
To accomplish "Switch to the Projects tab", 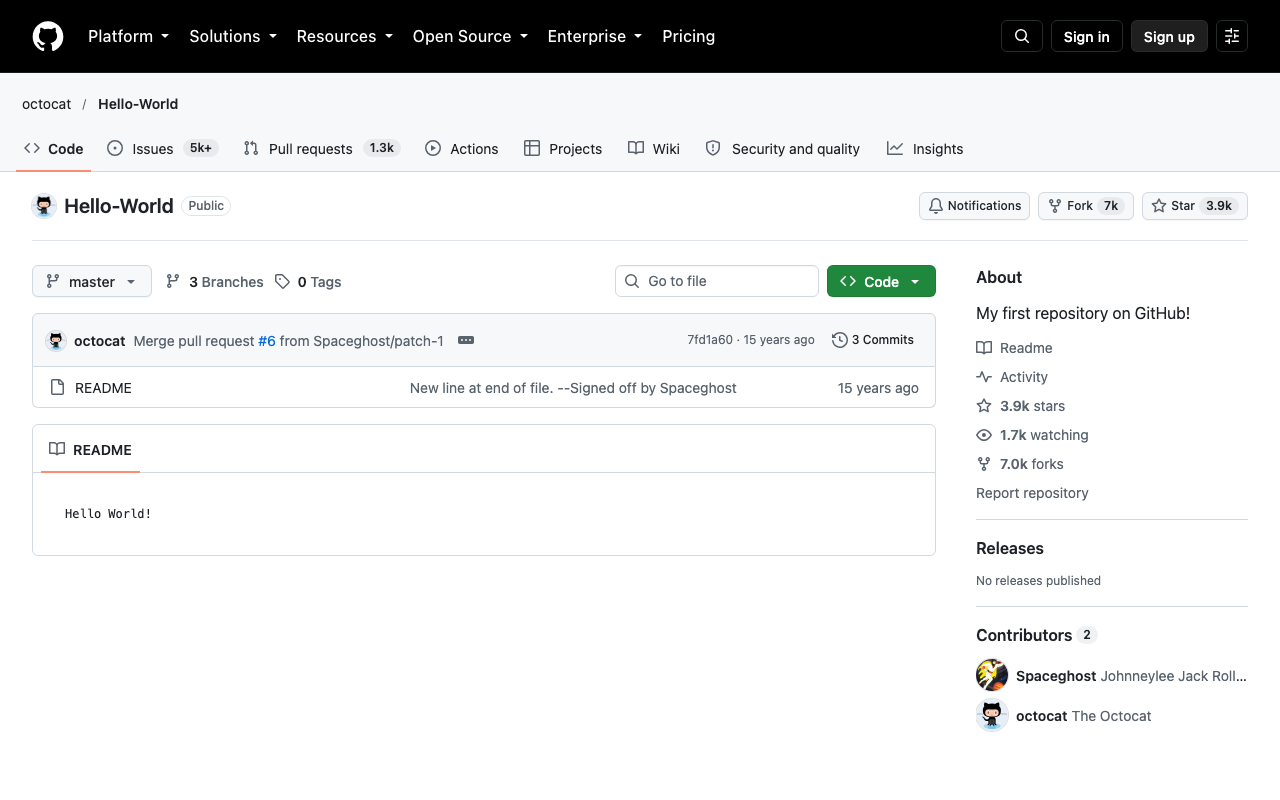I will [x=562, y=148].
